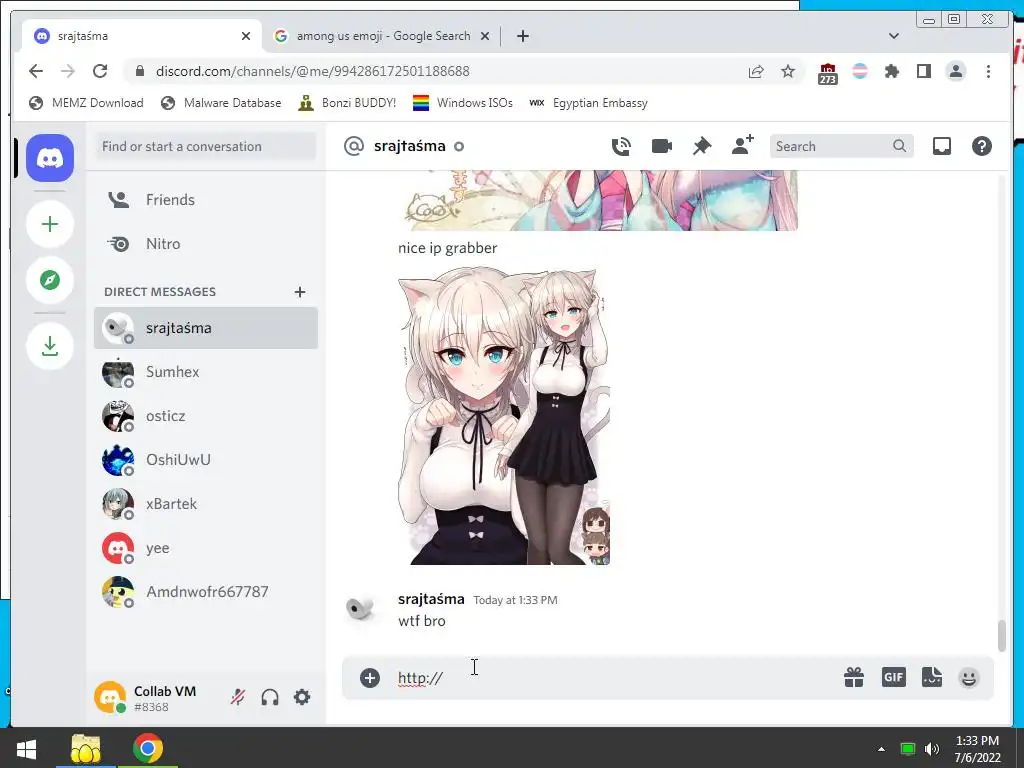The height and width of the screenshot is (768, 1024).
Task: Switch to among us emoji Google tab
Action: (383, 36)
